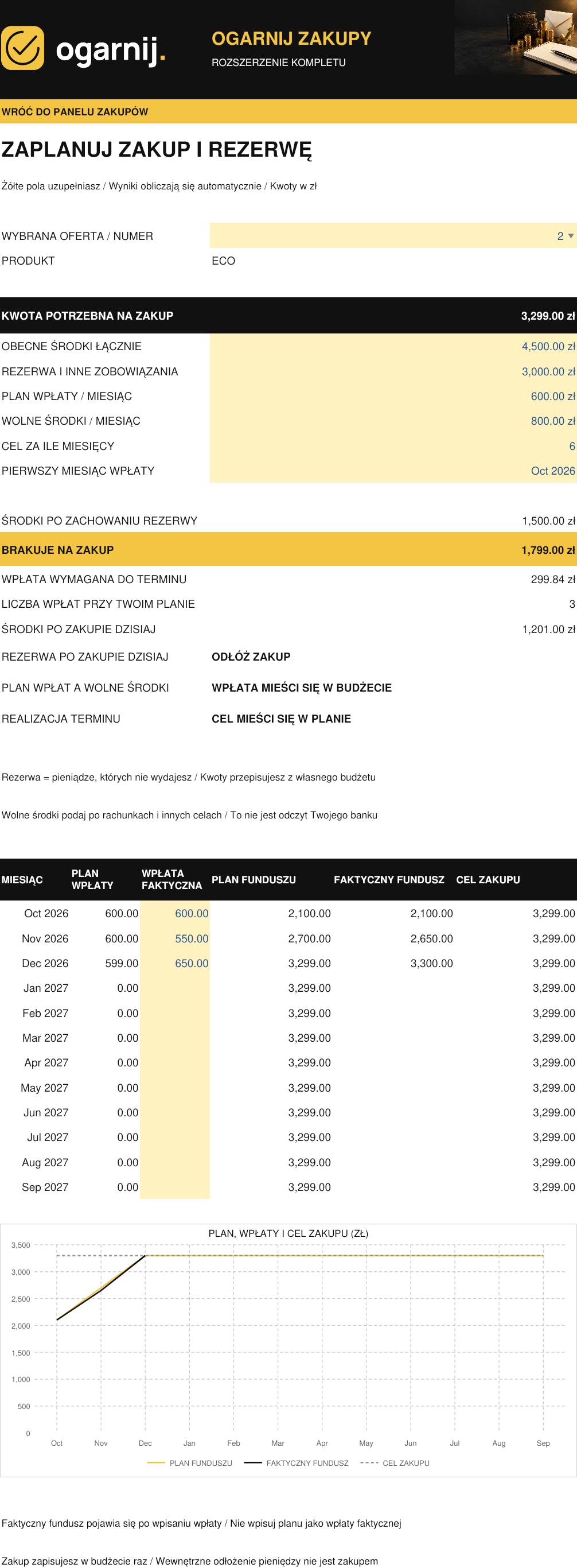
Task: Click the KWOTA POTRZEBNA NA ZAKUP 3,299.00 zł amount
Action: coord(548,316)
